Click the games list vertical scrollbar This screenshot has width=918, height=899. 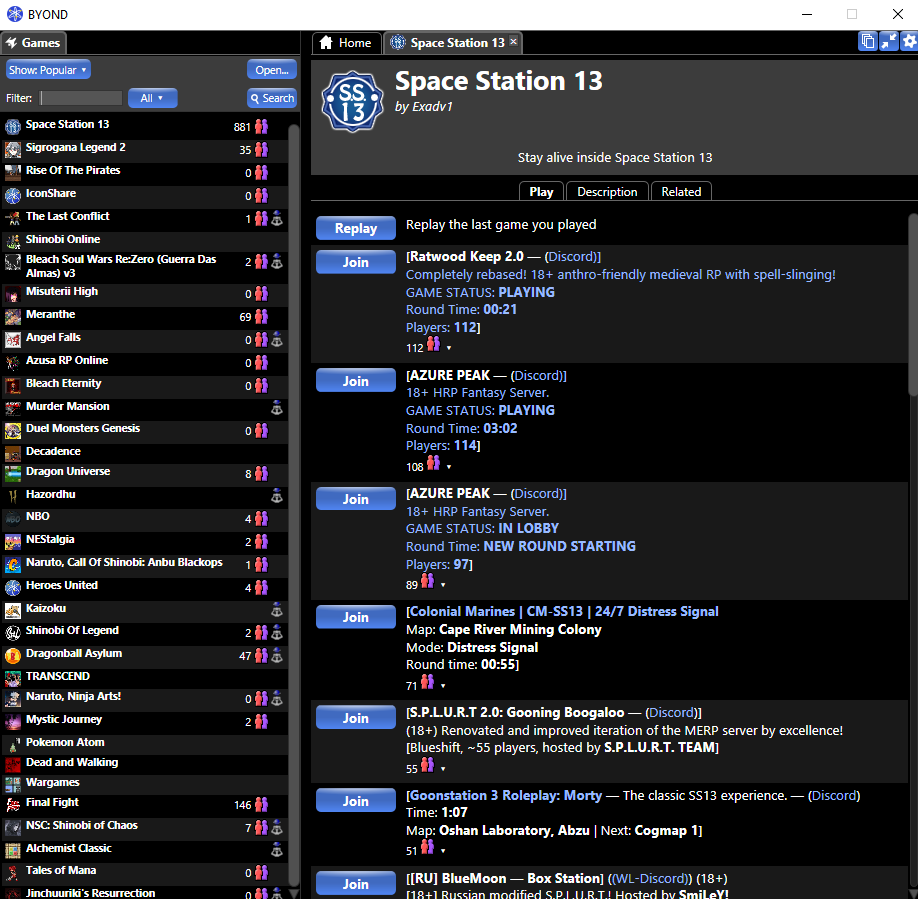tap(293, 506)
